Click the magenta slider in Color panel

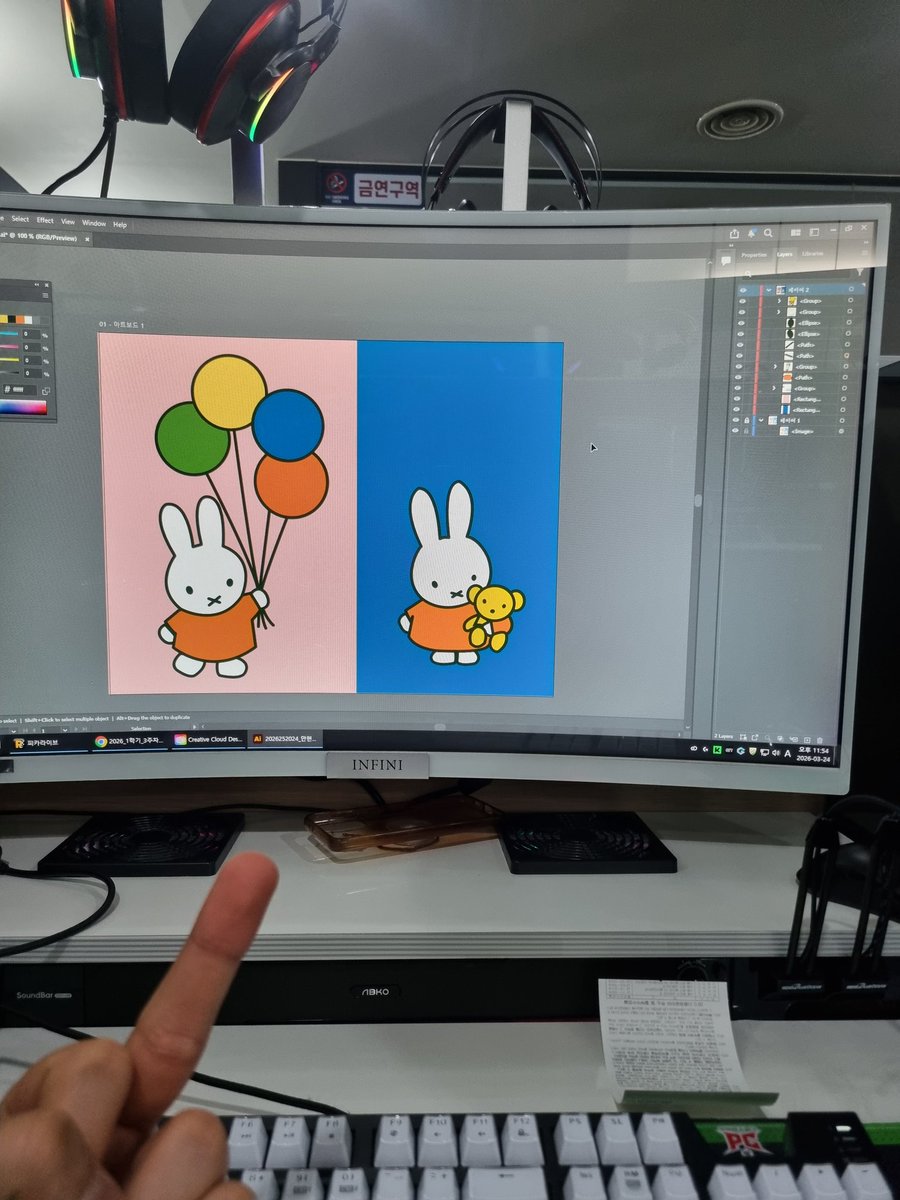click(9, 347)
